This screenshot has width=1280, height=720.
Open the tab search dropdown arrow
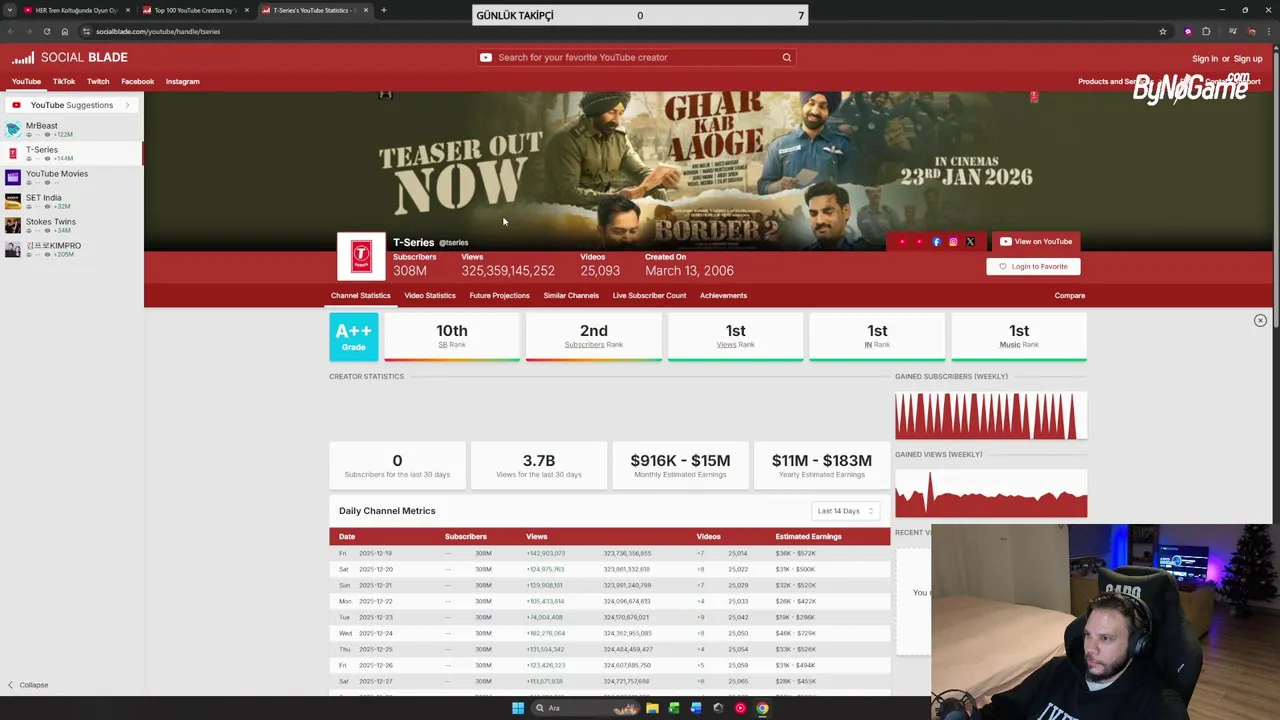[10, 10]
